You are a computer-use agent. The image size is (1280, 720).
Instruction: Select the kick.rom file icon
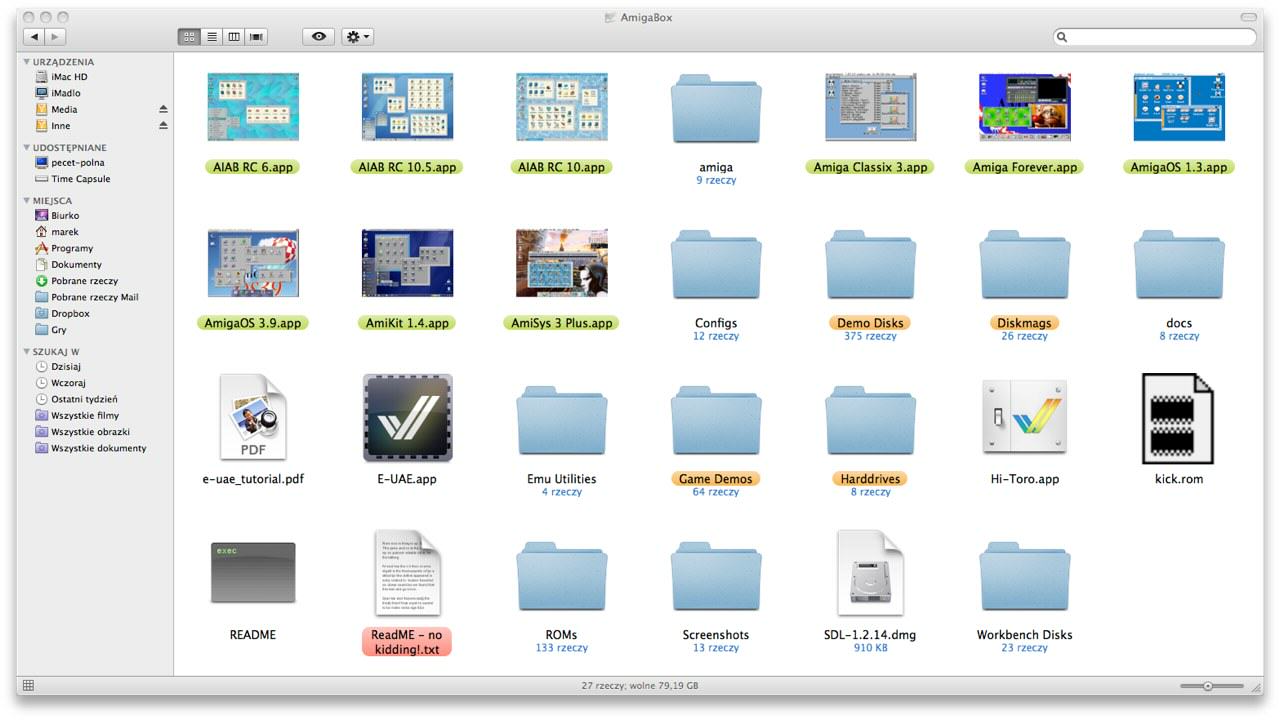tap(1178, 418)
